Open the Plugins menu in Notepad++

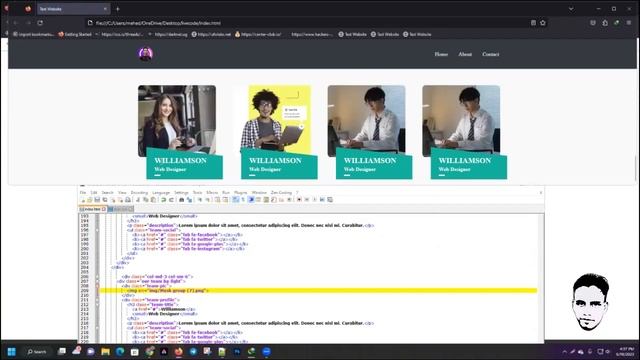240,193
